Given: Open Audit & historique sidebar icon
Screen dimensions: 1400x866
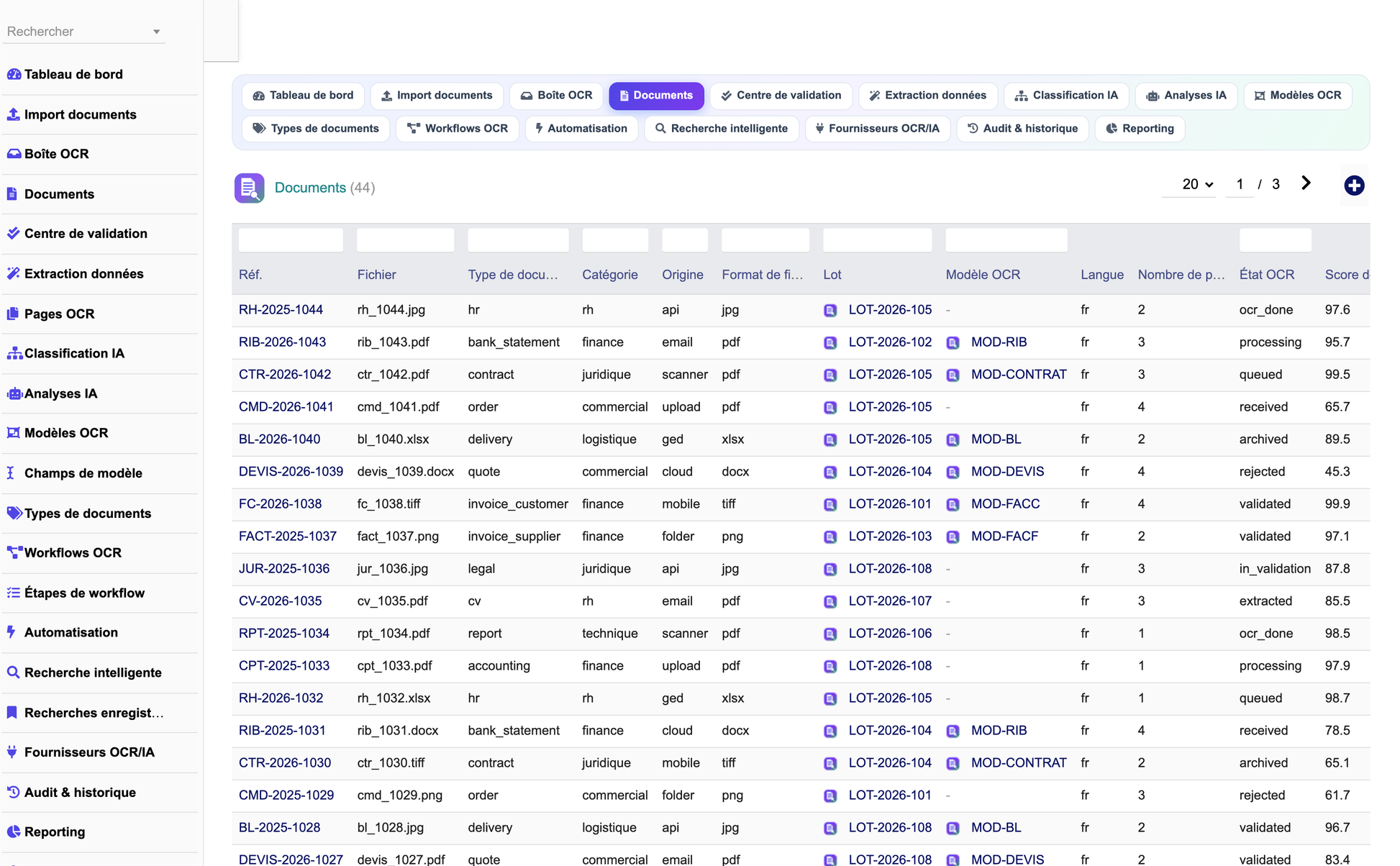Looking at the screenshot, I should click(13, 792).
